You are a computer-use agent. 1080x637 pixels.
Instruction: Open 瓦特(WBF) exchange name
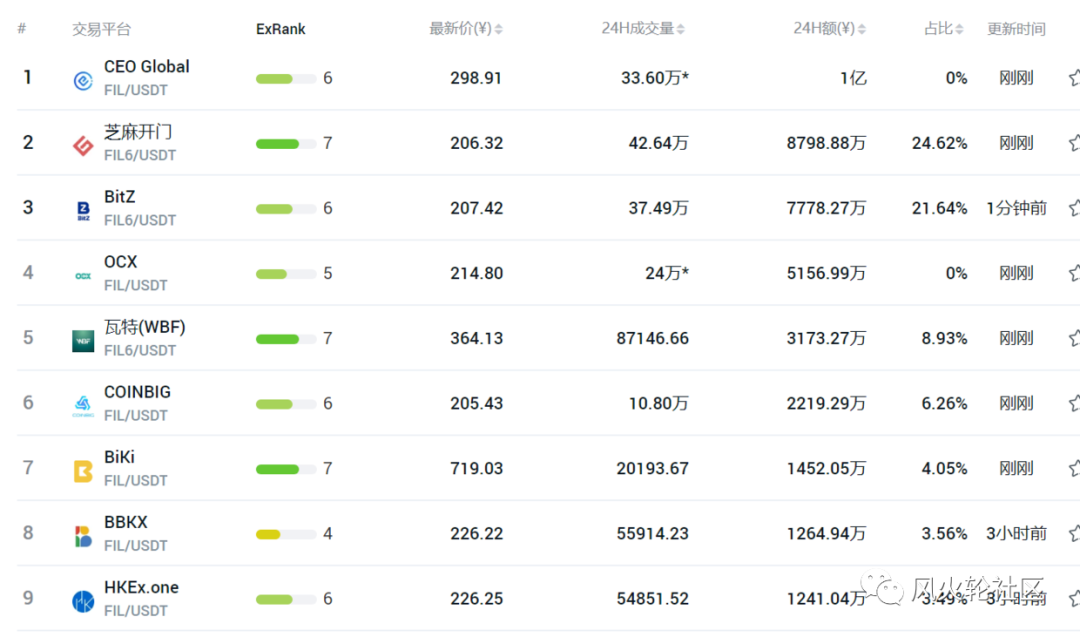point(145,327)
